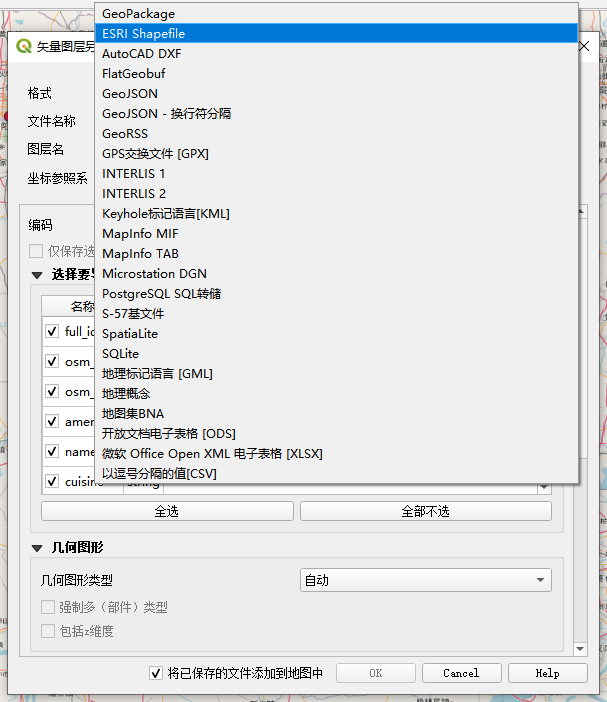Choose 地图集BNA format option
607x702 pixels.
(x=336, y=414)
